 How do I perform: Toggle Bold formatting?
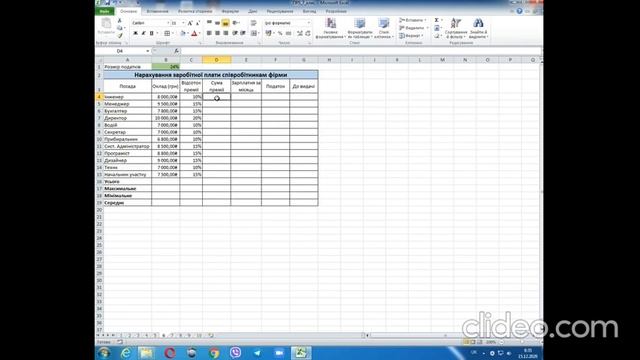coord(135,33)
